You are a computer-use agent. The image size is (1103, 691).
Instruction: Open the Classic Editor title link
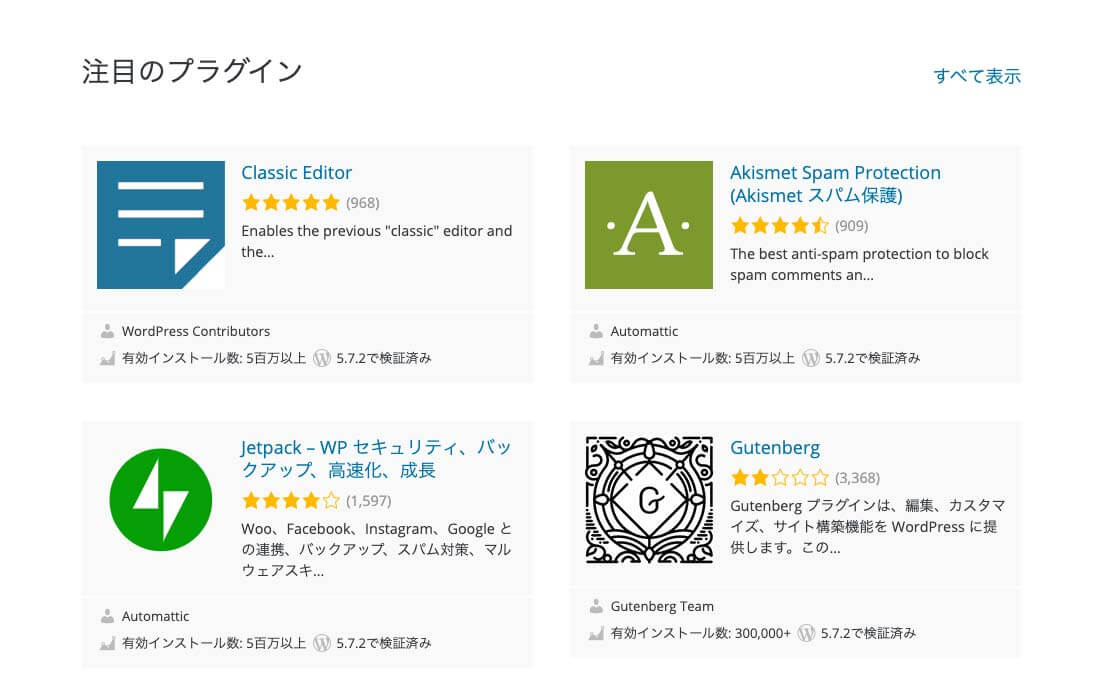pyautogui.click(x=296, y=172)
